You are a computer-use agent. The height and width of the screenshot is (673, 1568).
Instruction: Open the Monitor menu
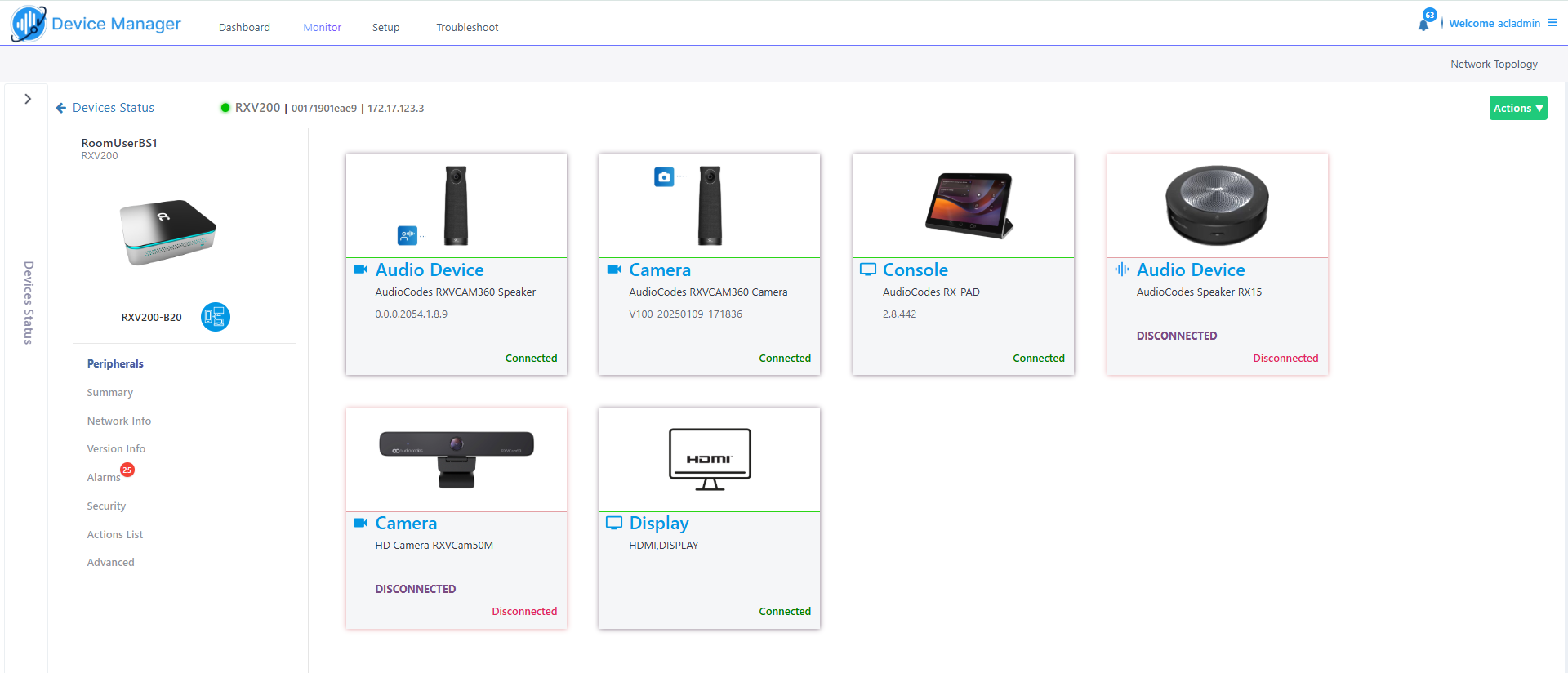tap(323, 27)
